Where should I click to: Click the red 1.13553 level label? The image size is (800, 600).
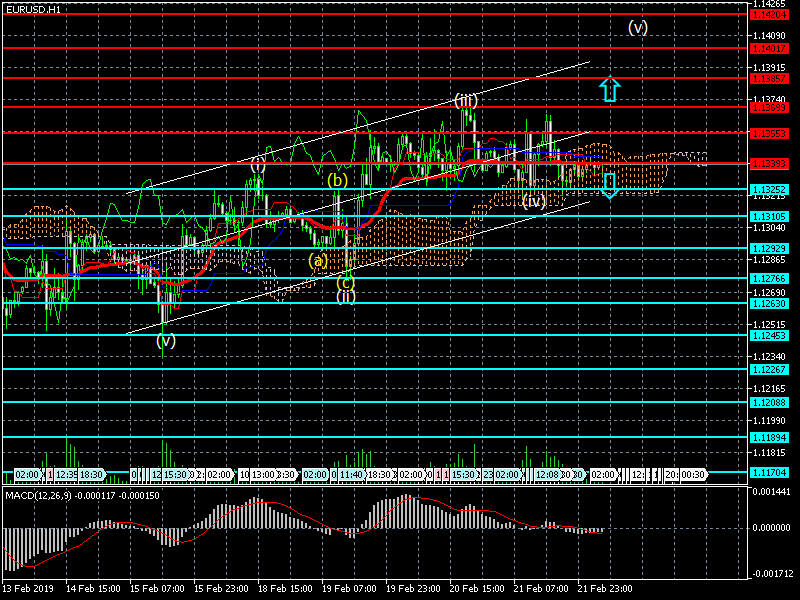(769, 134)
